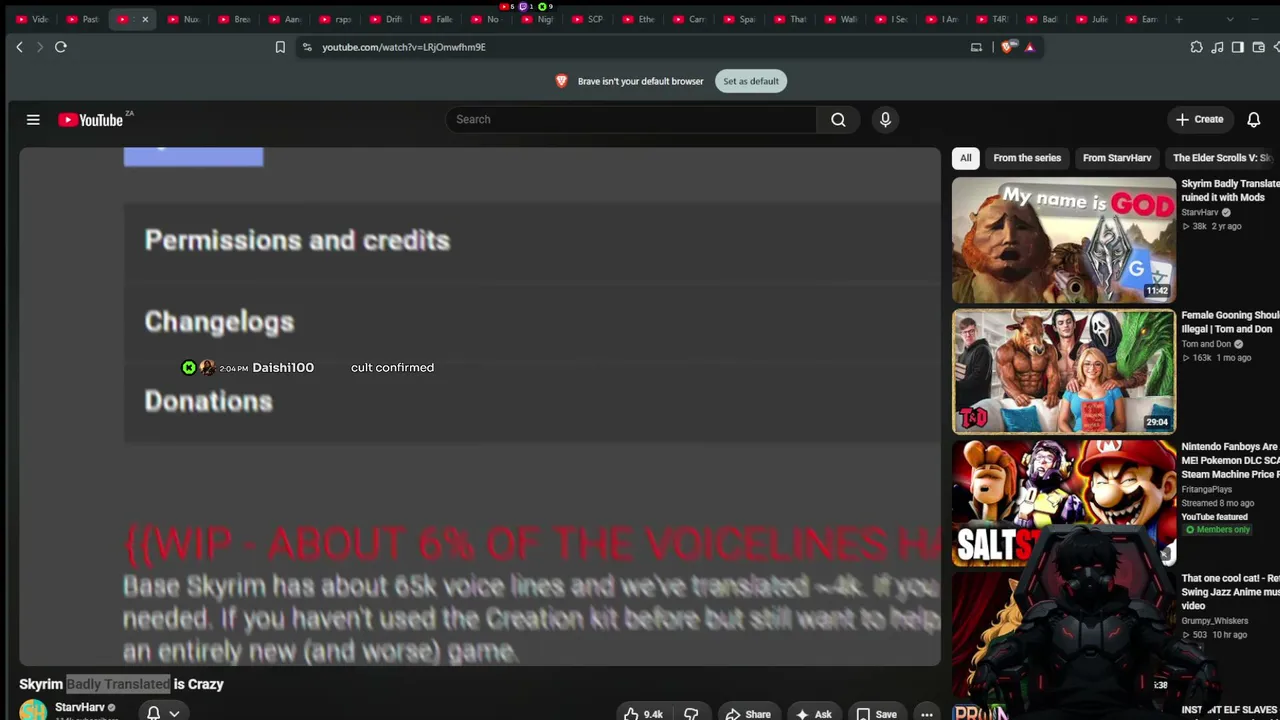Click the 'Tom and Don' channel name
Viewport: 1280px width, 720px height.
pyautogui.click(x=1206, y=344)
